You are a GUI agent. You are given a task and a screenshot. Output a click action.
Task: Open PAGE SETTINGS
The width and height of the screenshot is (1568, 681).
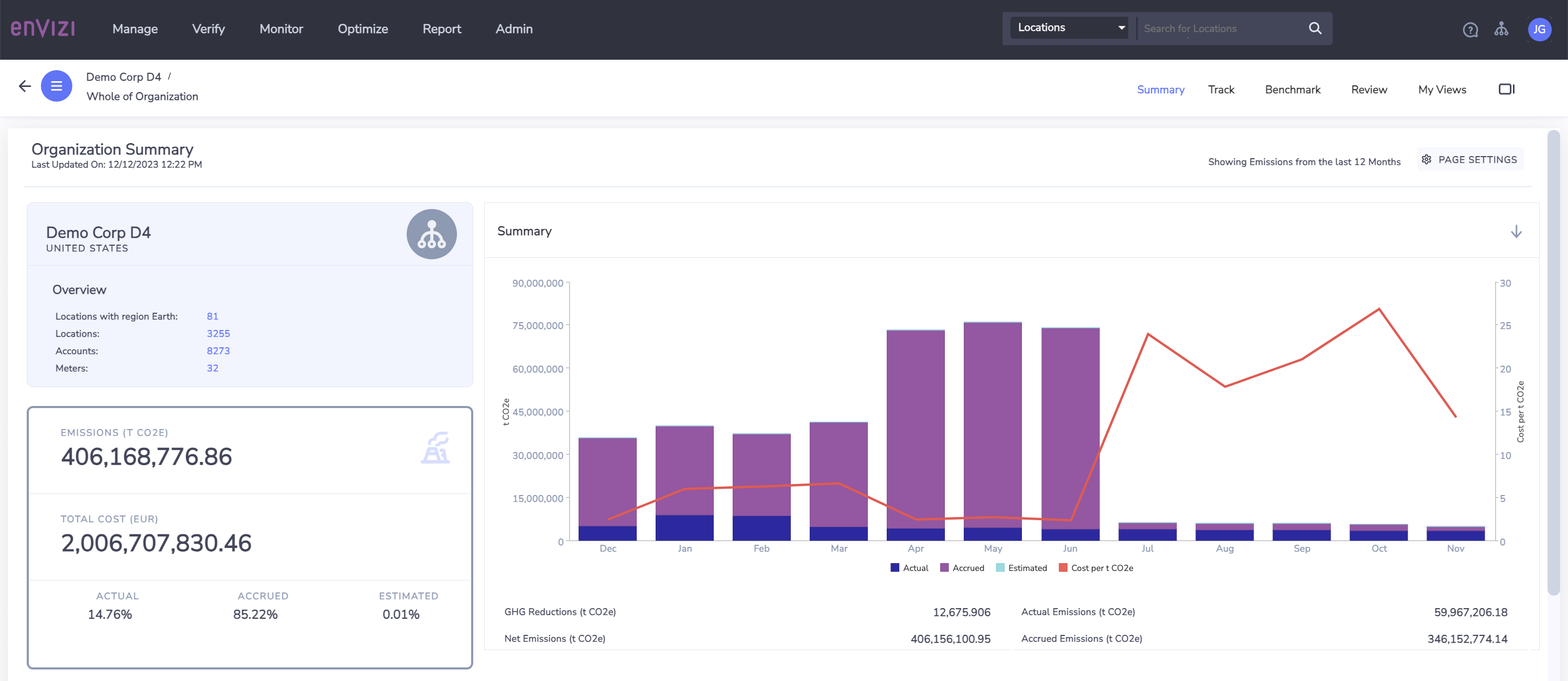(1469, 159)
